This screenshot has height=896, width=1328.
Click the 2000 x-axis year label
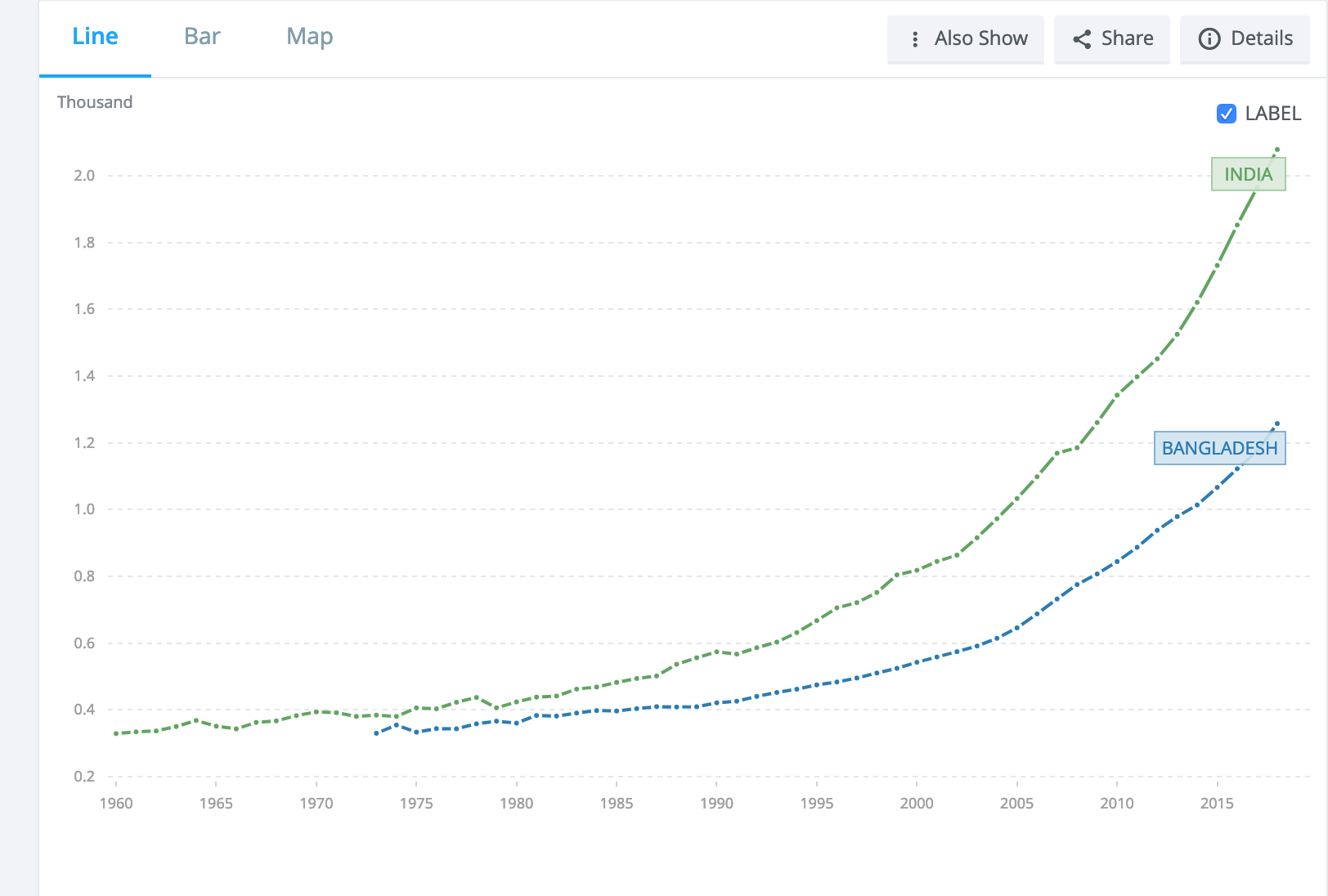(917, 804)
